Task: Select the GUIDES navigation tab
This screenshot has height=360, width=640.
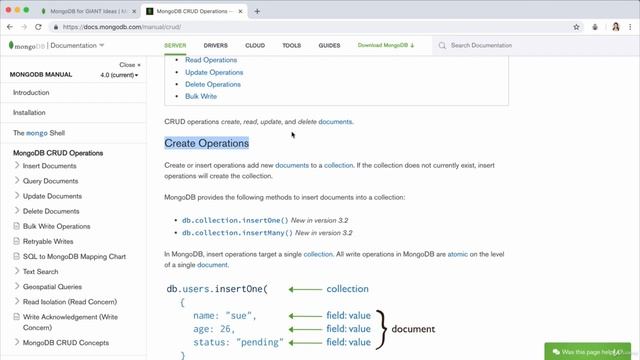Action: (x=329, y=45)
